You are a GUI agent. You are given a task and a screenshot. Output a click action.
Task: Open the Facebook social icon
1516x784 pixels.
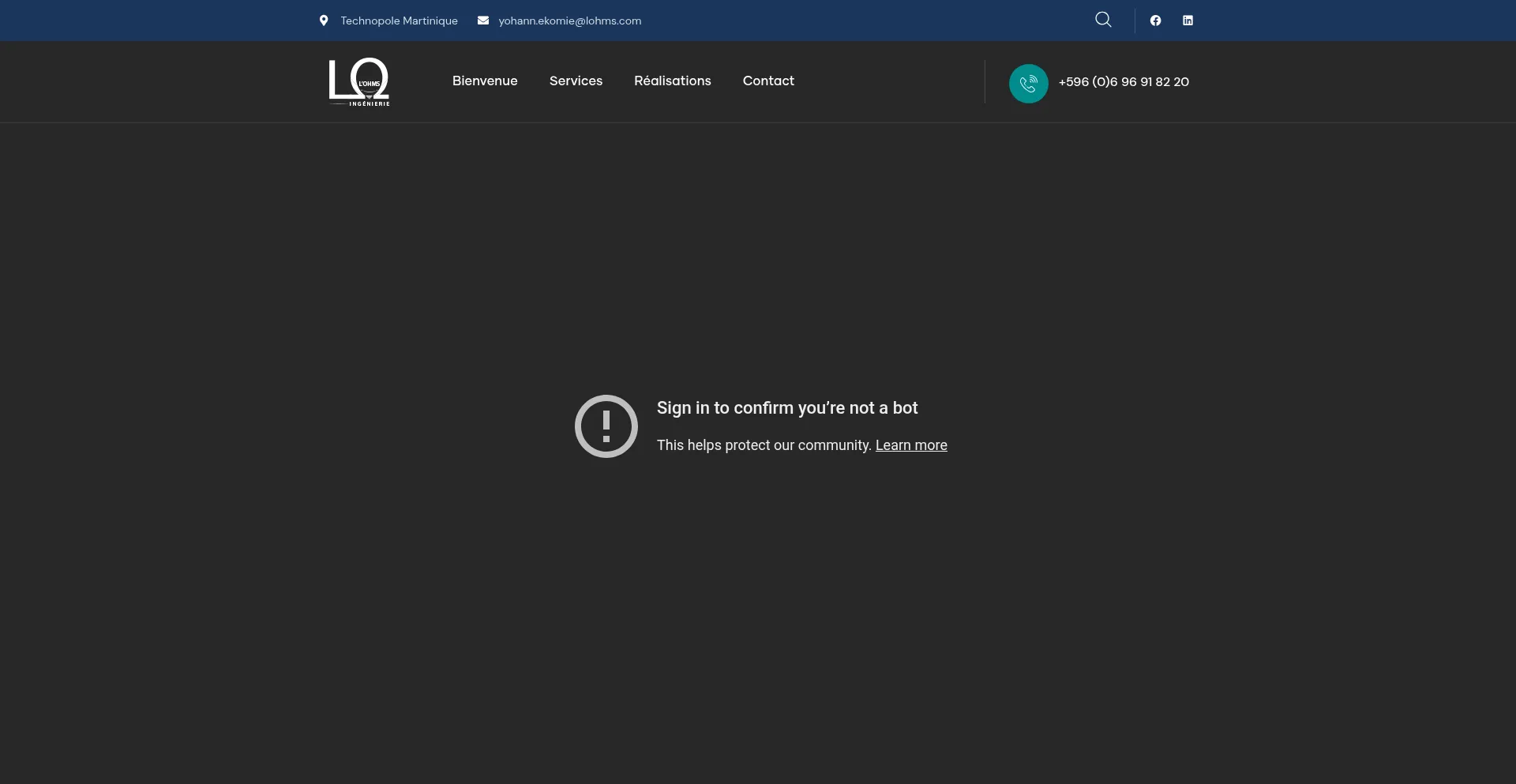pyautogui.click(x=1155, y=21)
